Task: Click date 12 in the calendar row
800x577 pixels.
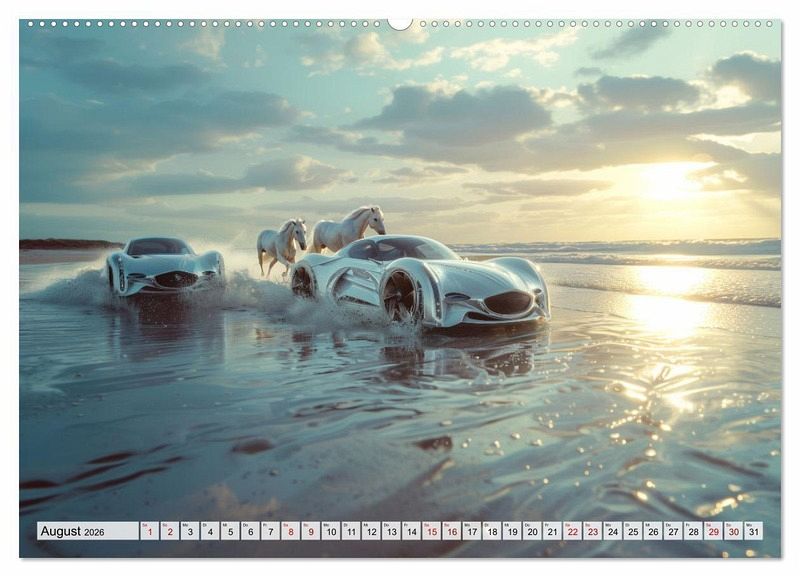Action: (x=371, y=531)
